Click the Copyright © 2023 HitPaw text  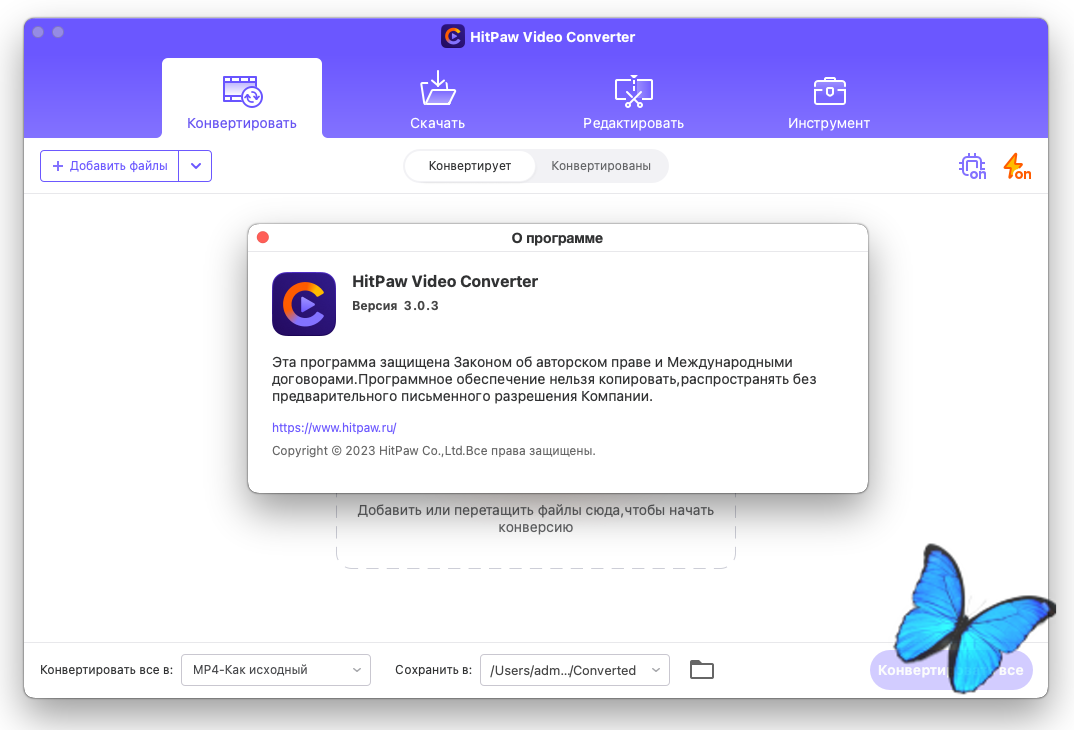[x=434, y=451]
